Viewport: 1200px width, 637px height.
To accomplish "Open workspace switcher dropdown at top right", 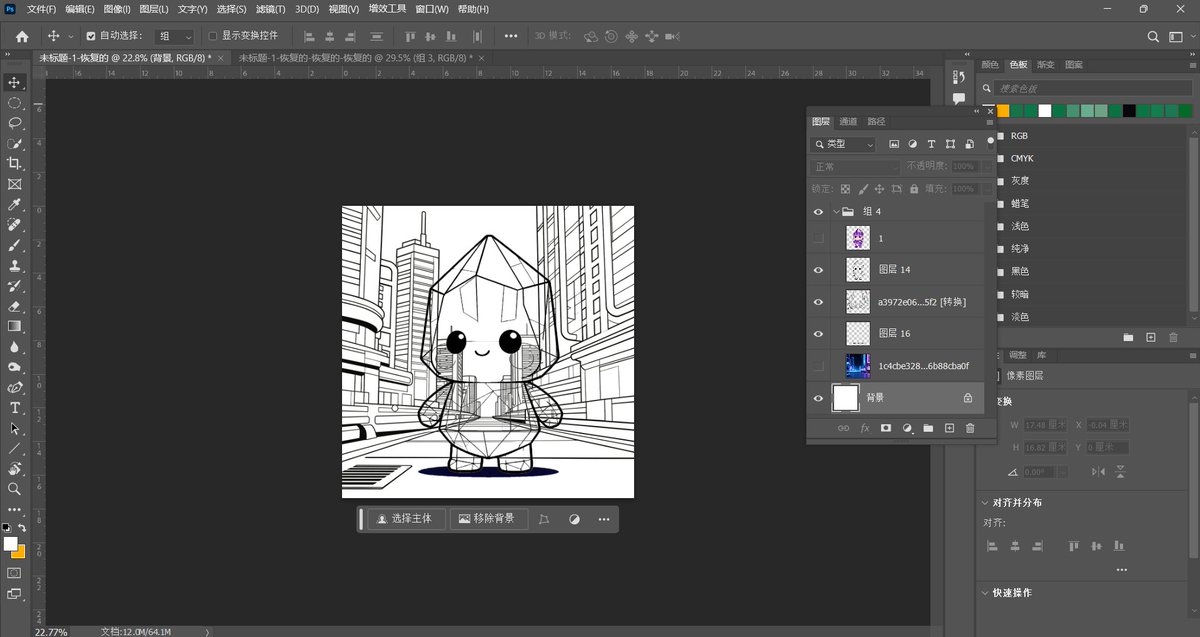I will (1180, 36).
